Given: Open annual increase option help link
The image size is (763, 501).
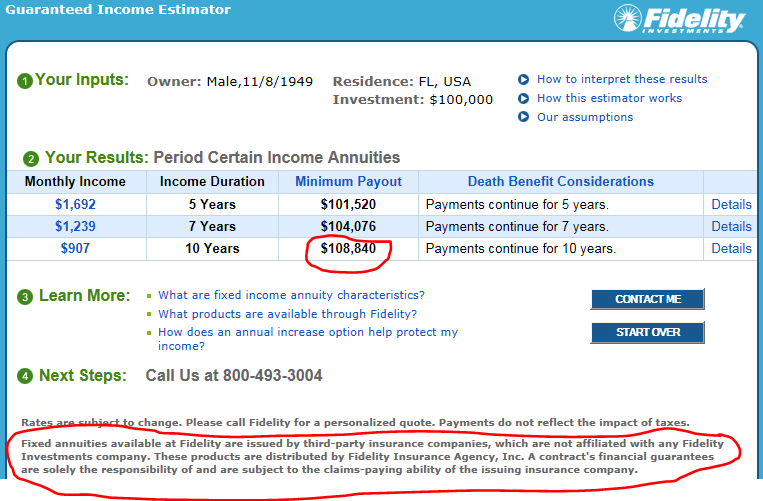Looking at the screenshot, I should coord(308,339).
